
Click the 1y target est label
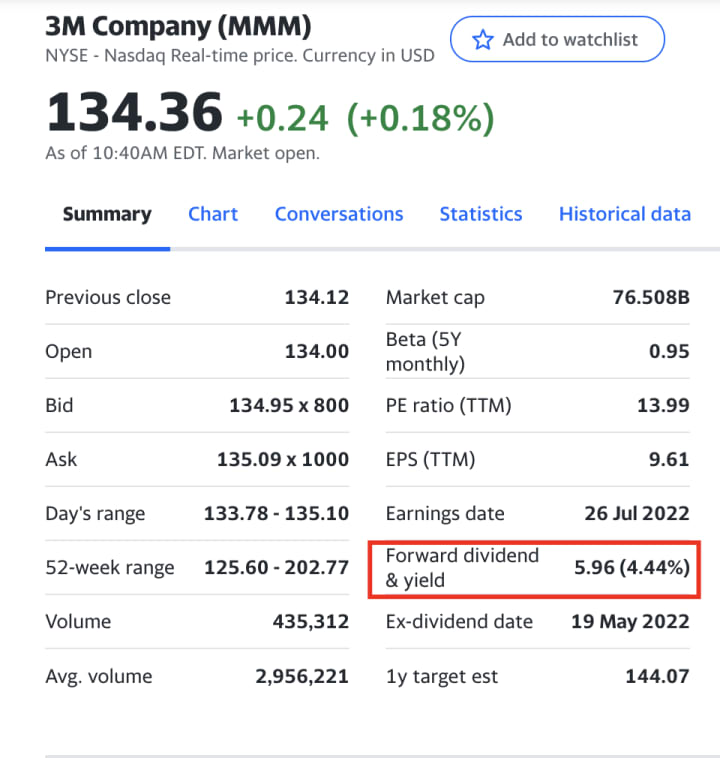click(441, 677)
